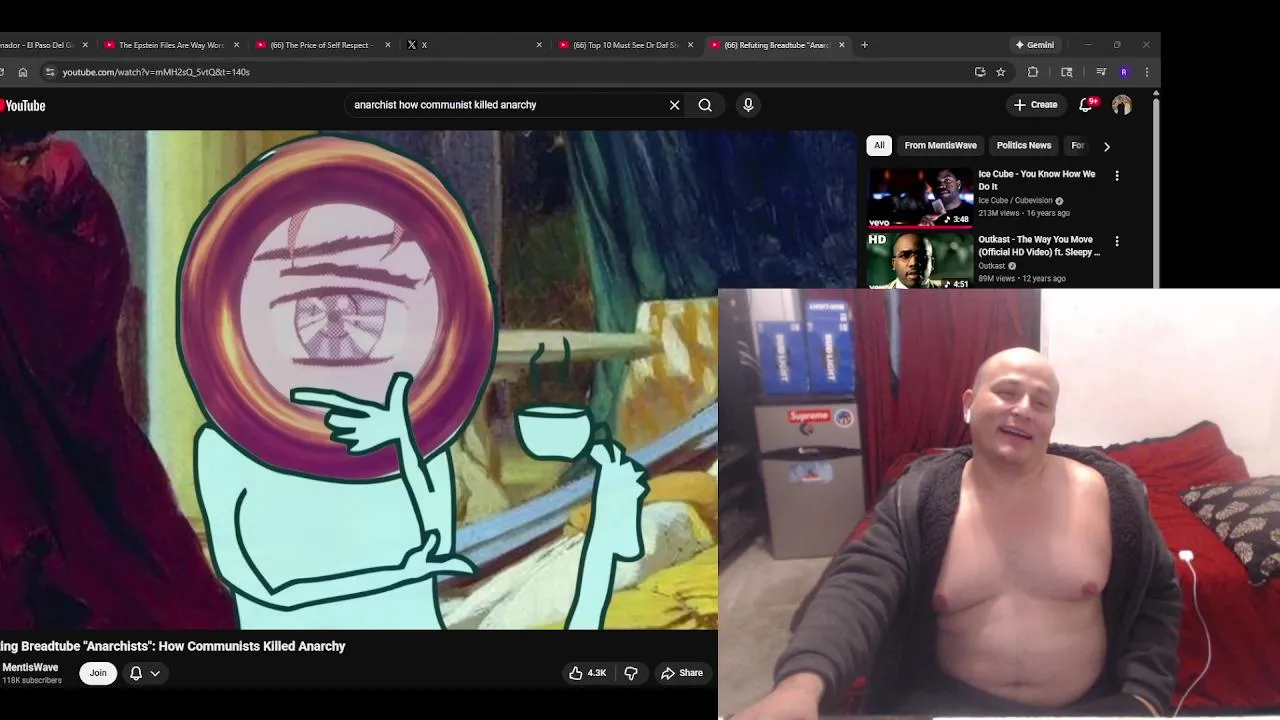
Task: Click the Create button
Action: 1035,105
